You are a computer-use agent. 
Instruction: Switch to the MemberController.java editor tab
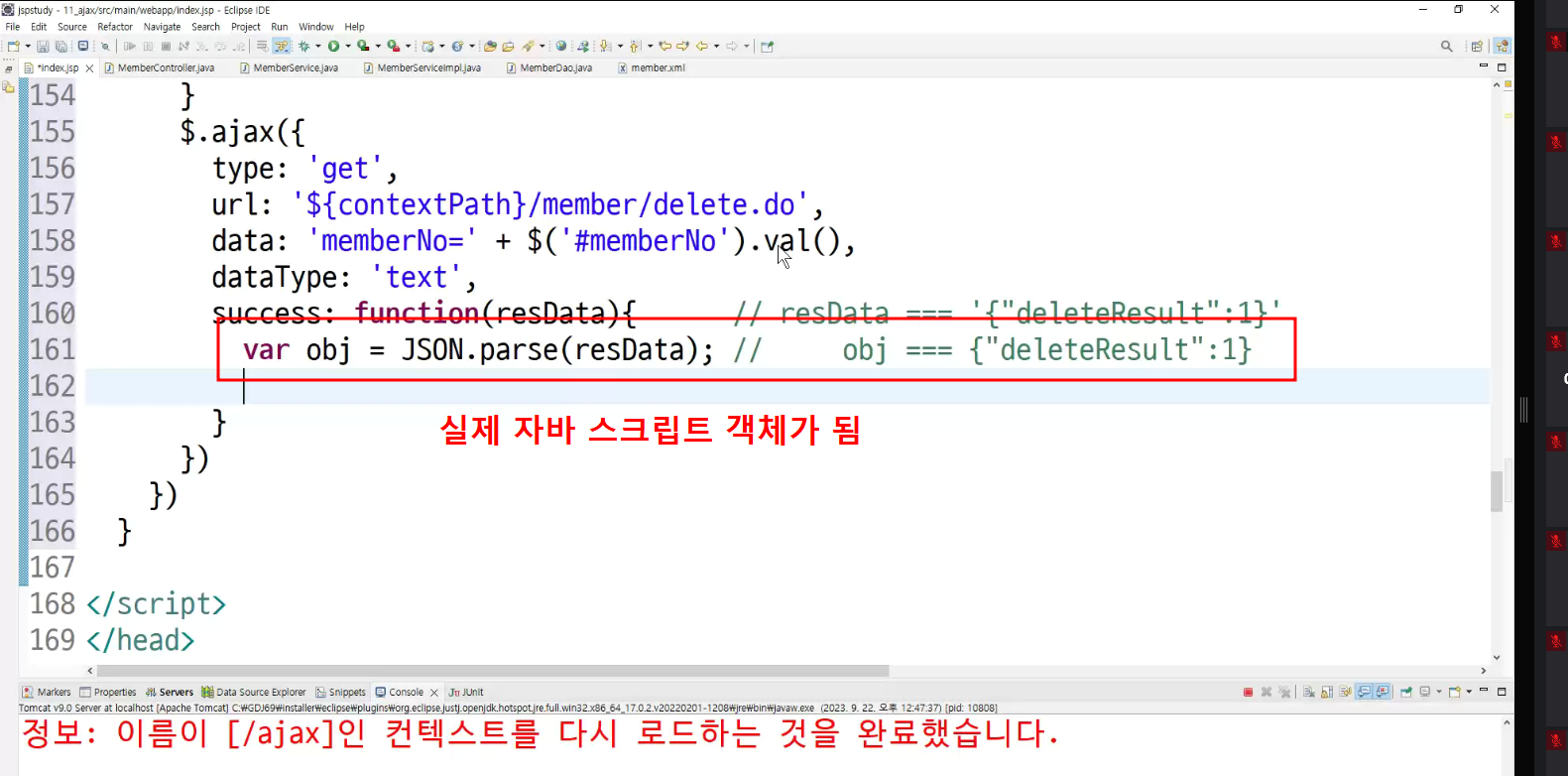pos(159,68)
